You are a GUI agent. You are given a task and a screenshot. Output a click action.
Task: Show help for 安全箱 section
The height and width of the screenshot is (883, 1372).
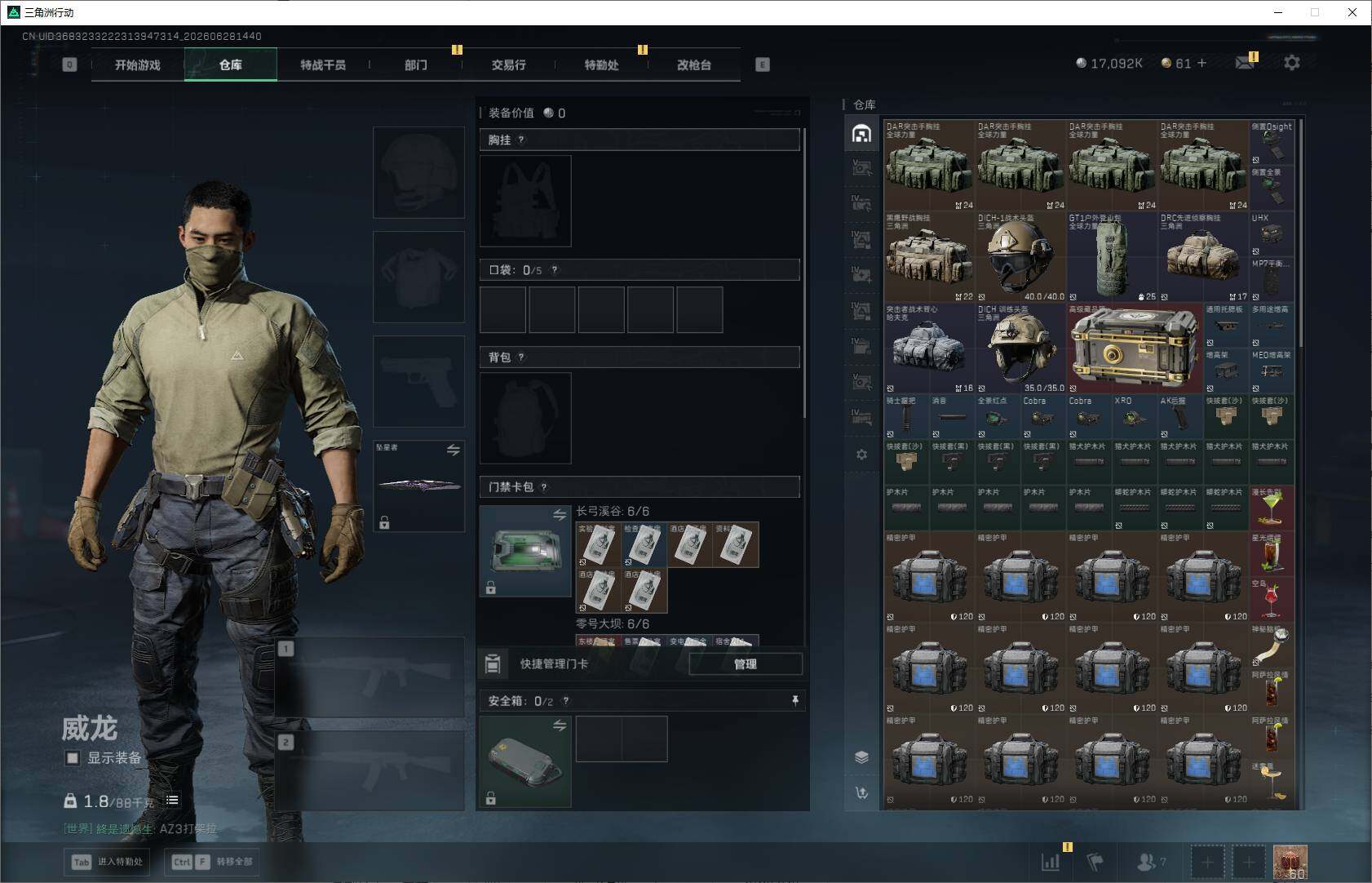click(x=566, y=701)
